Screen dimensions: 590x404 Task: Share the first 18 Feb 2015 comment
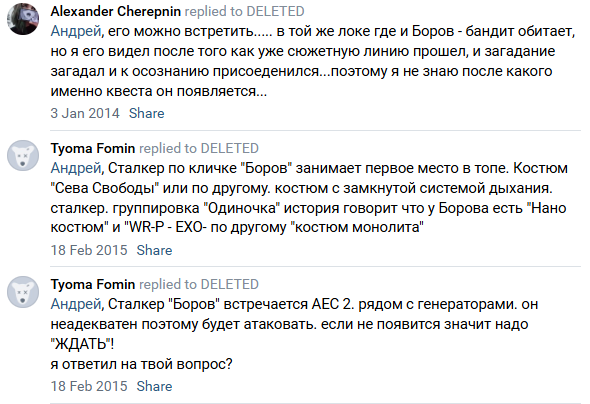(154, 250)
